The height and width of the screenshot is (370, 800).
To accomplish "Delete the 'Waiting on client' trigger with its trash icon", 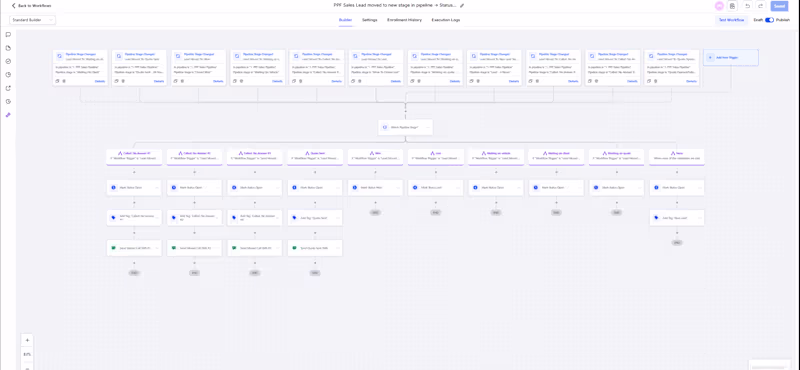I will click(64, 81).
